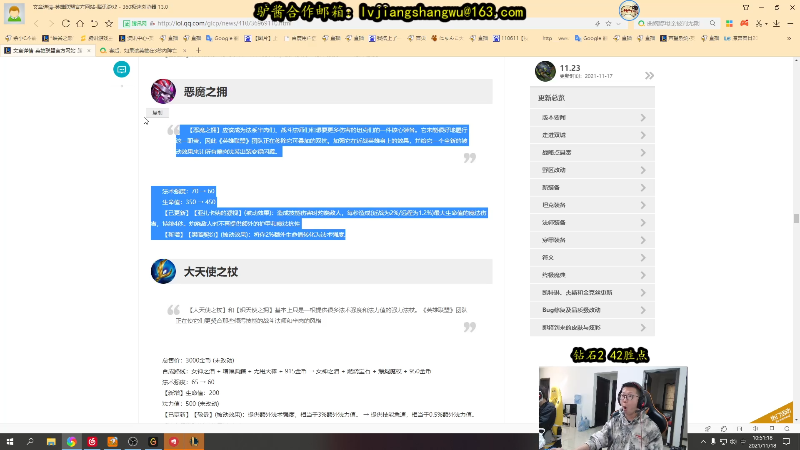Click the 恶魔之拥 heading text
Image resolution: width=800 pixels, height=450 pixels.
[x=206, y=92]
